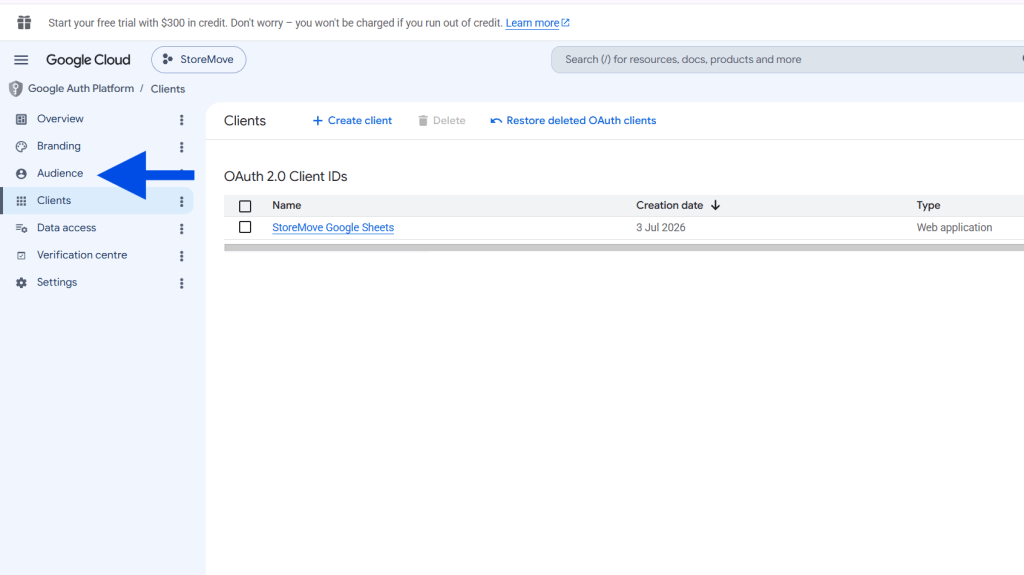Open StoreMove Google Sheets client

point(333,227)
